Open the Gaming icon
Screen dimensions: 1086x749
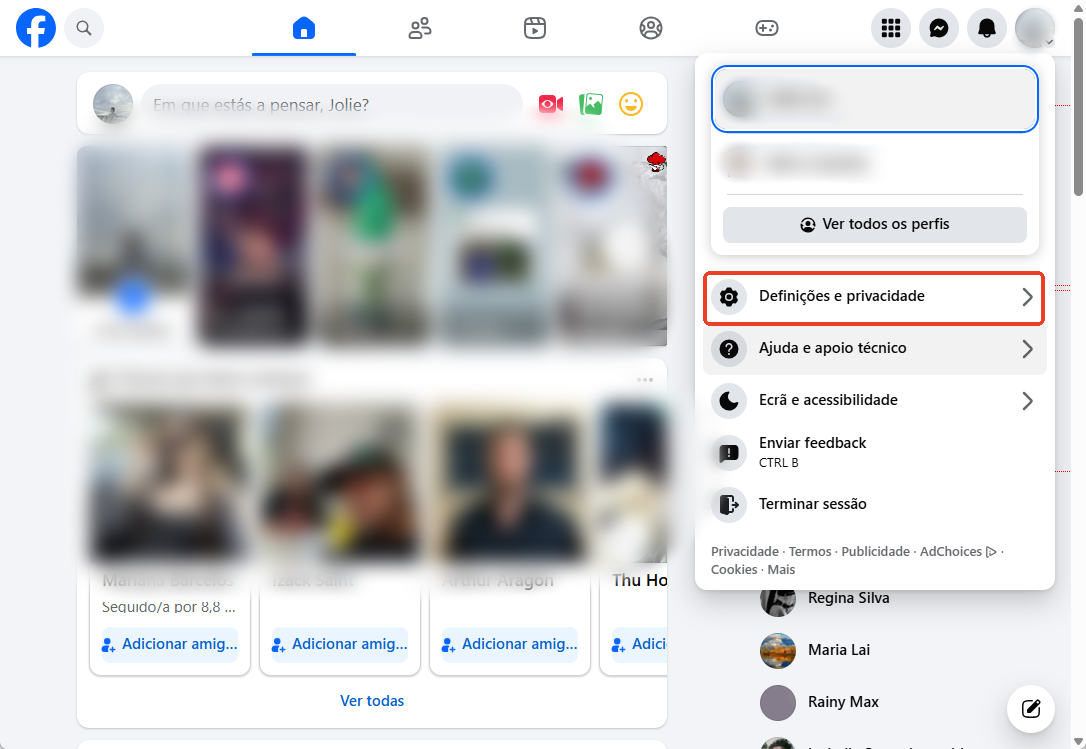(767, 28)
